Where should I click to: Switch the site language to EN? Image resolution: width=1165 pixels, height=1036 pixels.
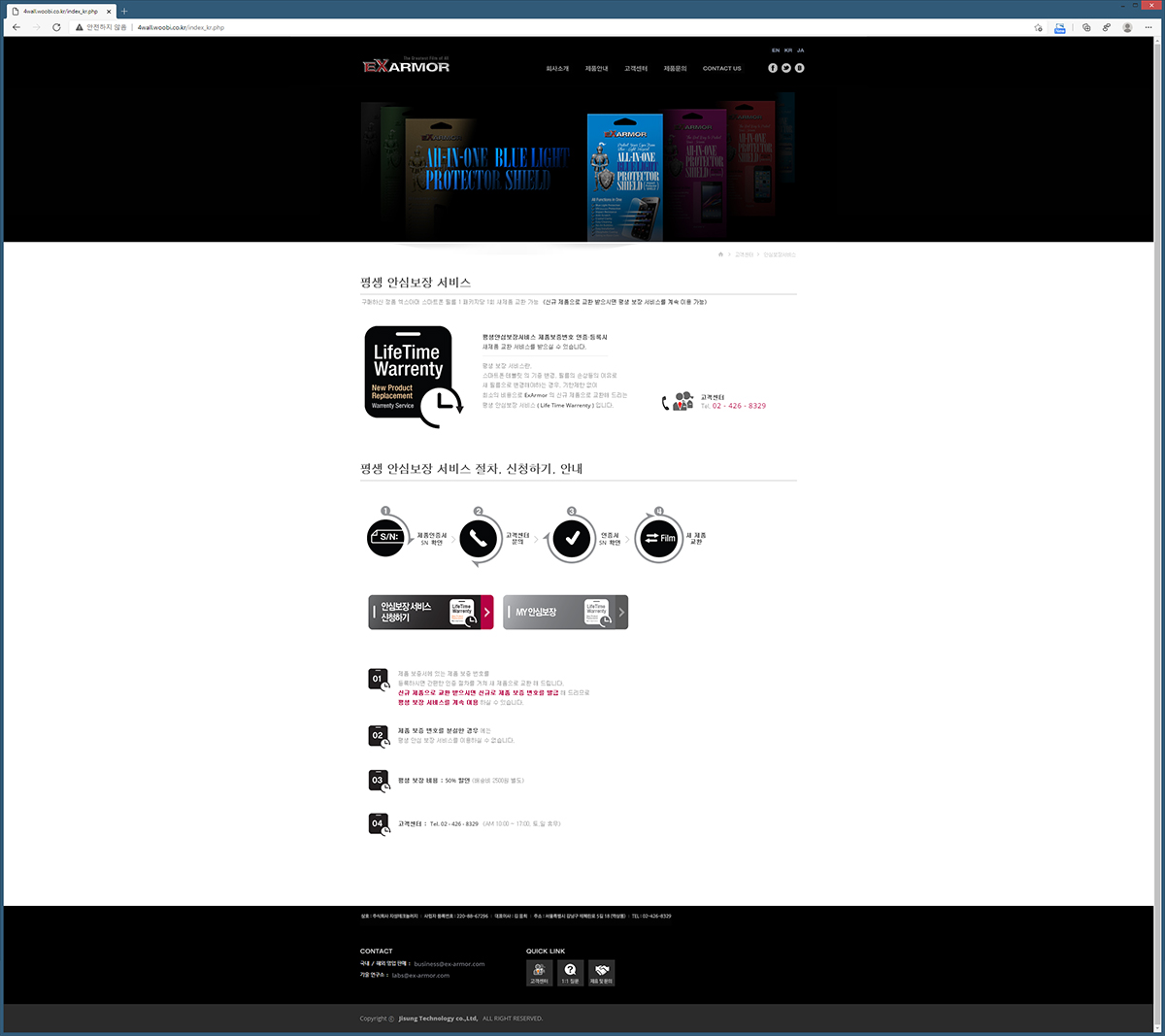pyautogui.click(x=776, y=50)
